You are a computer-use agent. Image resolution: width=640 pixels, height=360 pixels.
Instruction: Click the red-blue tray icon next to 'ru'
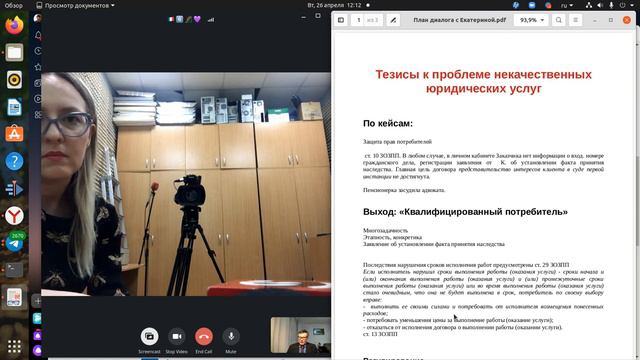[x=549, y=5]
